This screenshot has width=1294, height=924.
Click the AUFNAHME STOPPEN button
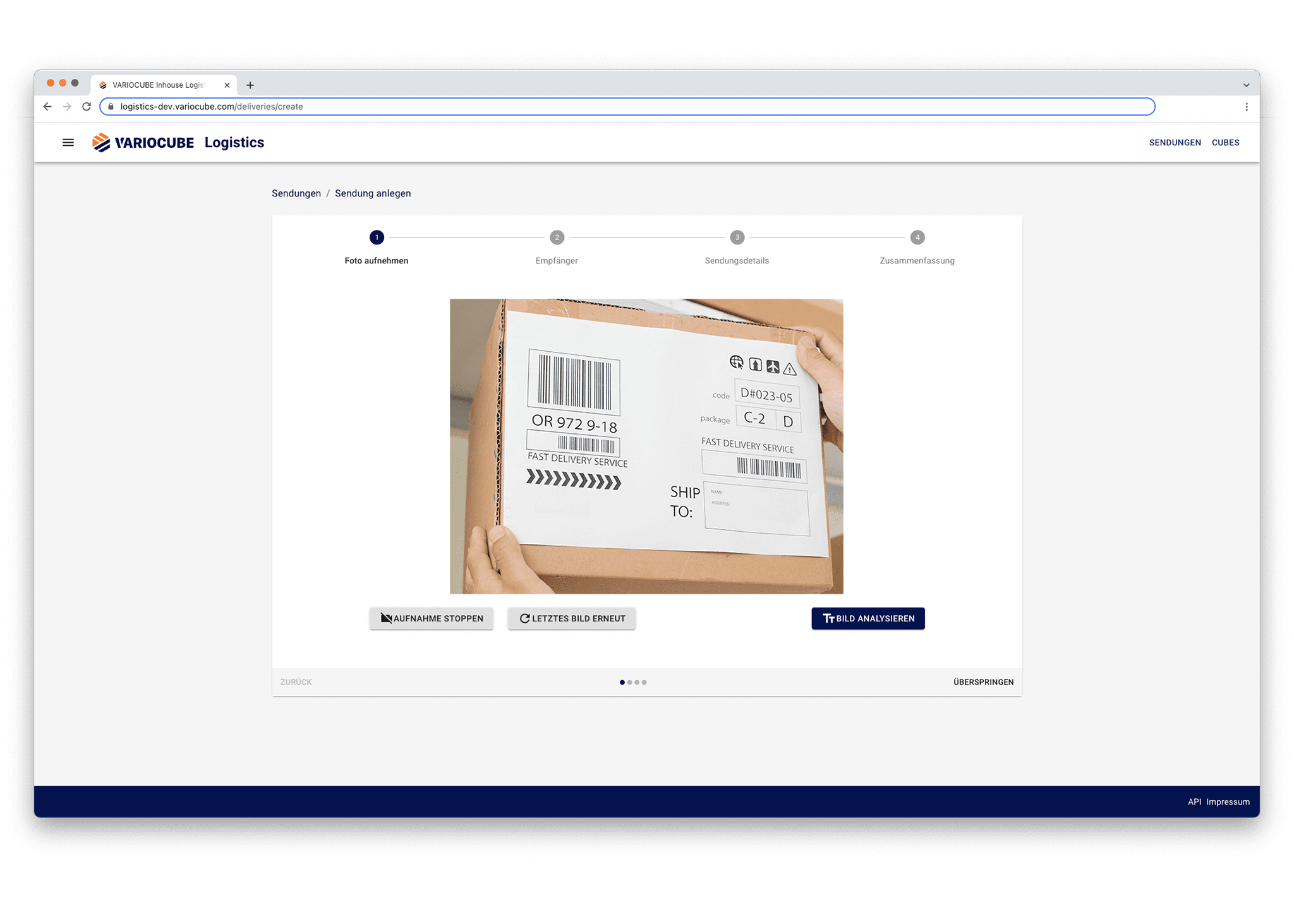pos(432,618)
